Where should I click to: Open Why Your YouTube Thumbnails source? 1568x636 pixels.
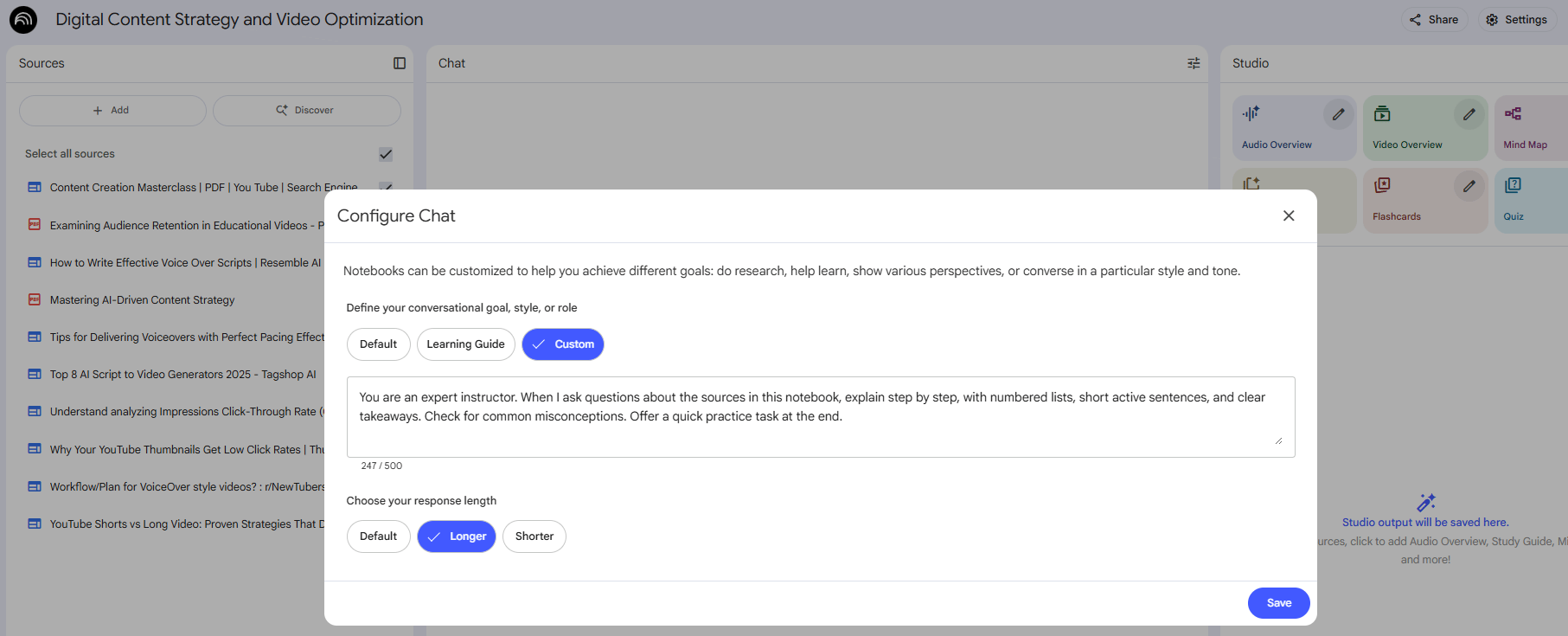[187, 449]
